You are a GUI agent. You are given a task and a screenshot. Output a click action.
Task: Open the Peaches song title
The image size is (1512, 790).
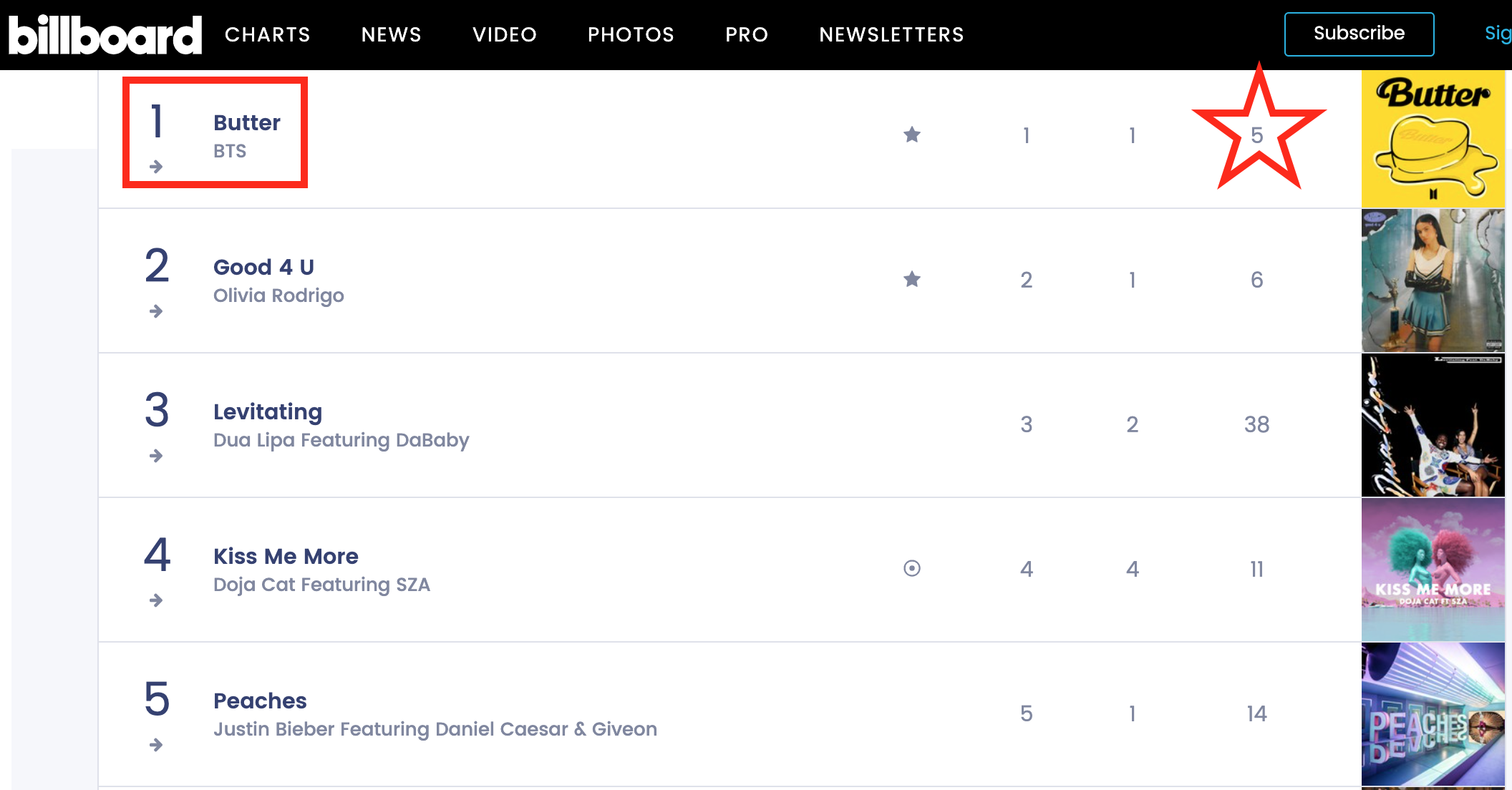pos(260,701)
